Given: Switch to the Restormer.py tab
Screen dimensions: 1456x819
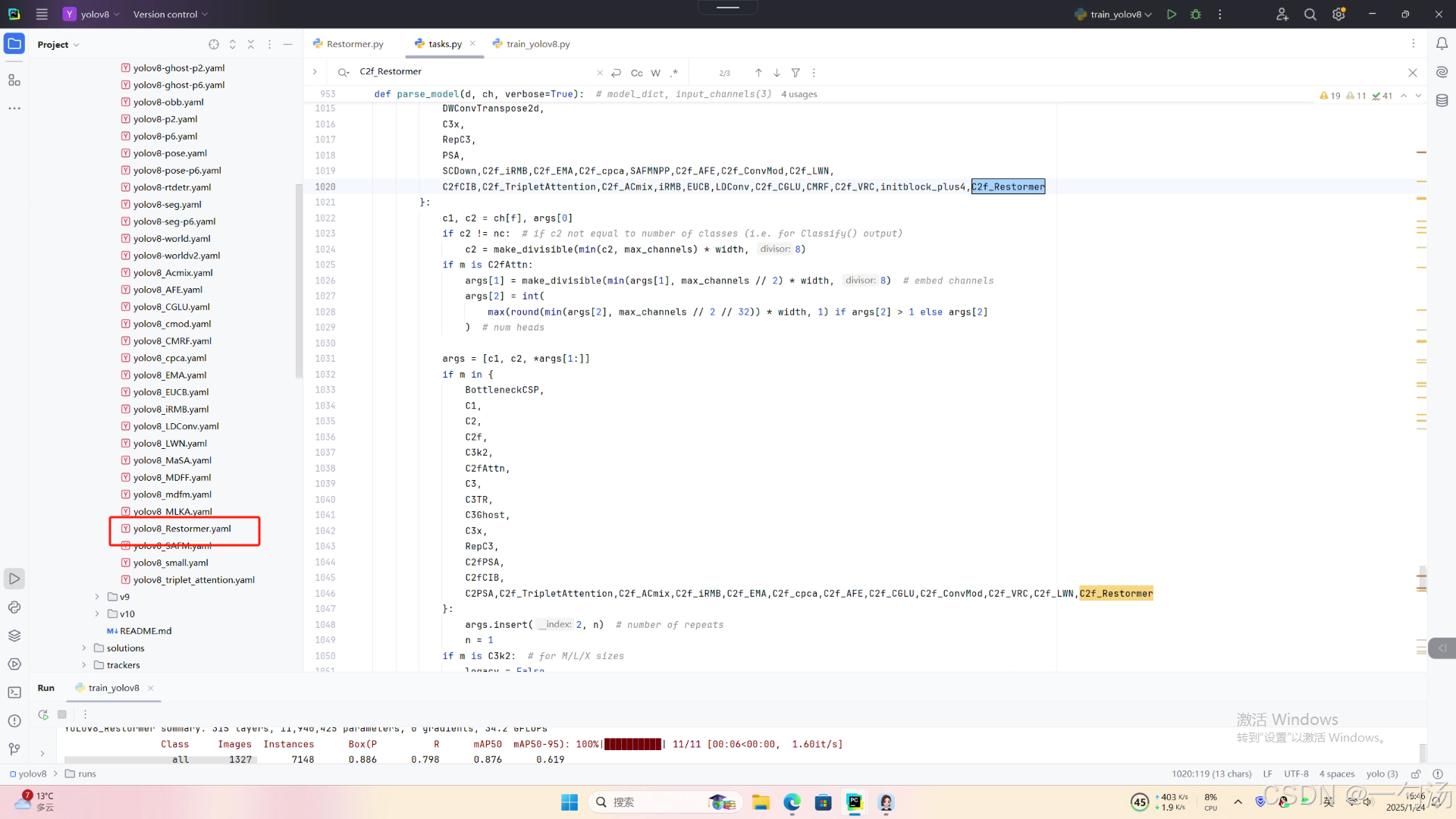Looking at the screenshot, I should [x=354, y=44].
